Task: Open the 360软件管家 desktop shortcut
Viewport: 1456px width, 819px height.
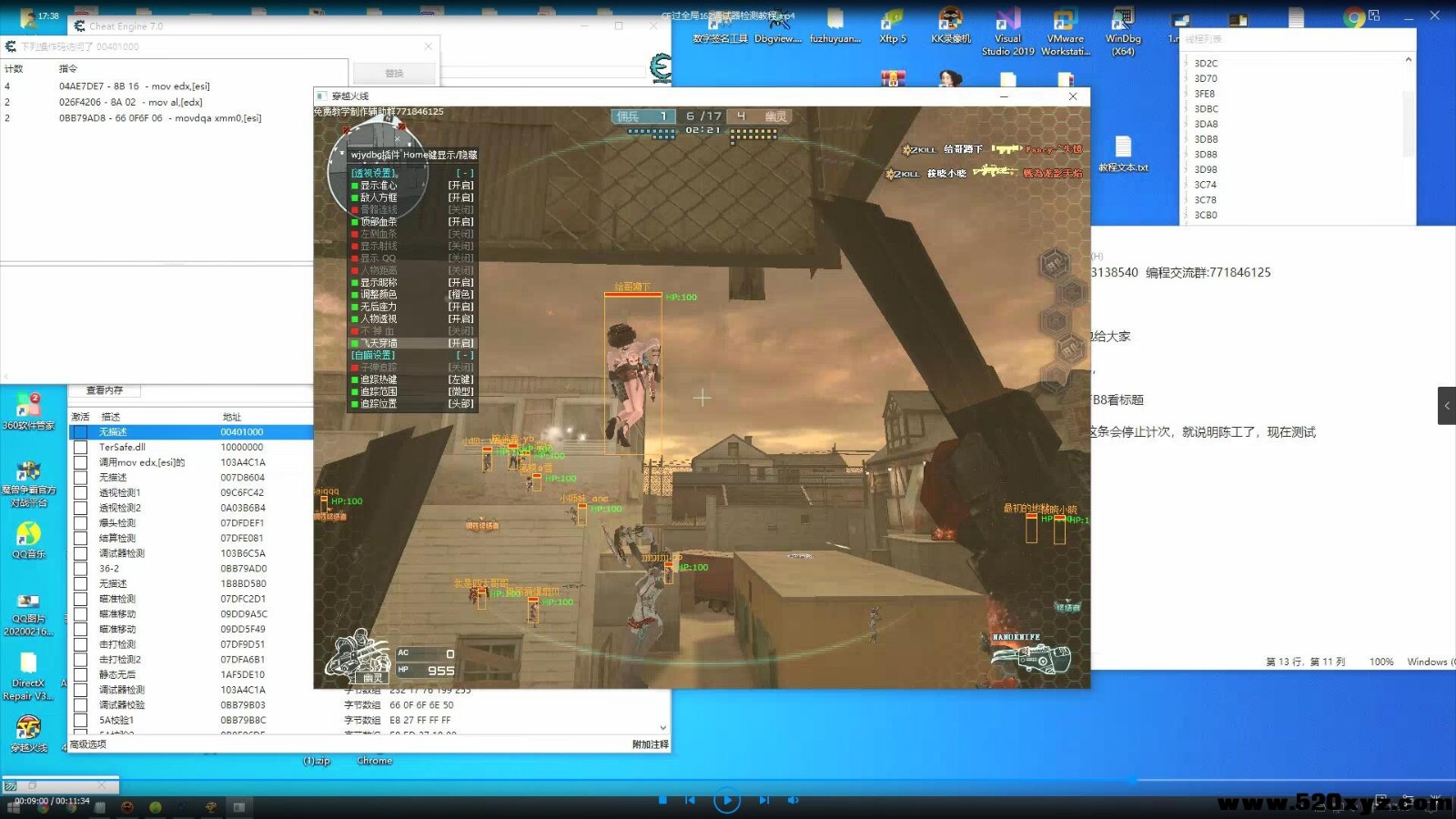Action: [x=27, y=411]
